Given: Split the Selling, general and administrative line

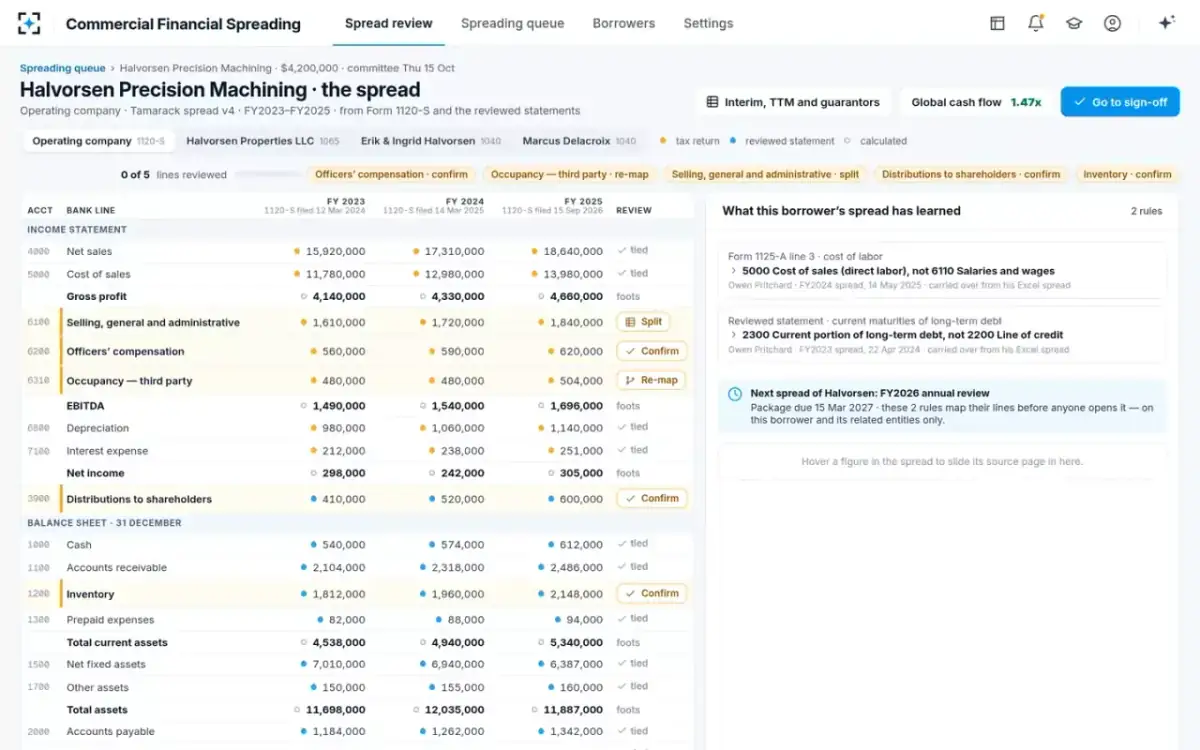Looking at the screenshot, I should 643,322.
